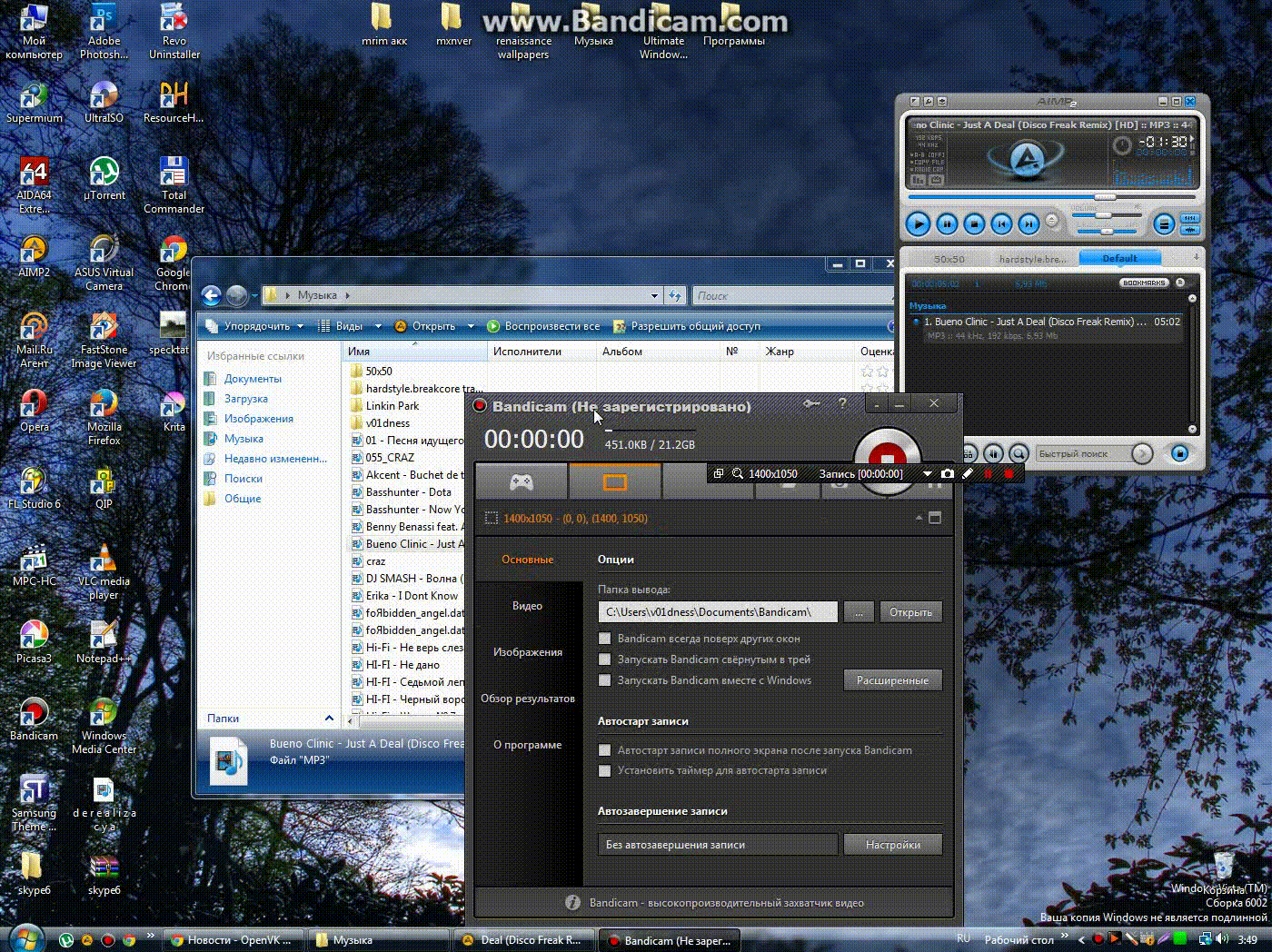Click the key registration icon in Bandicam

click(811, 404)
